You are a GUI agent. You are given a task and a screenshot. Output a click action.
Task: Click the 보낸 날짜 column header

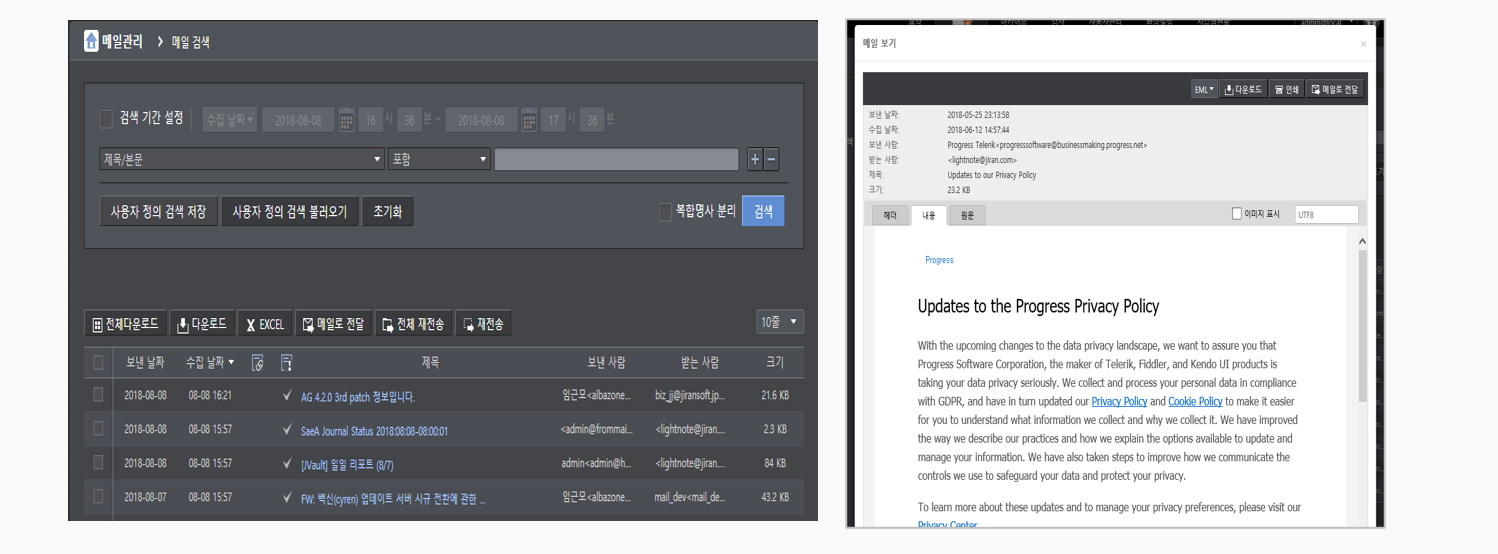[144, 362]
